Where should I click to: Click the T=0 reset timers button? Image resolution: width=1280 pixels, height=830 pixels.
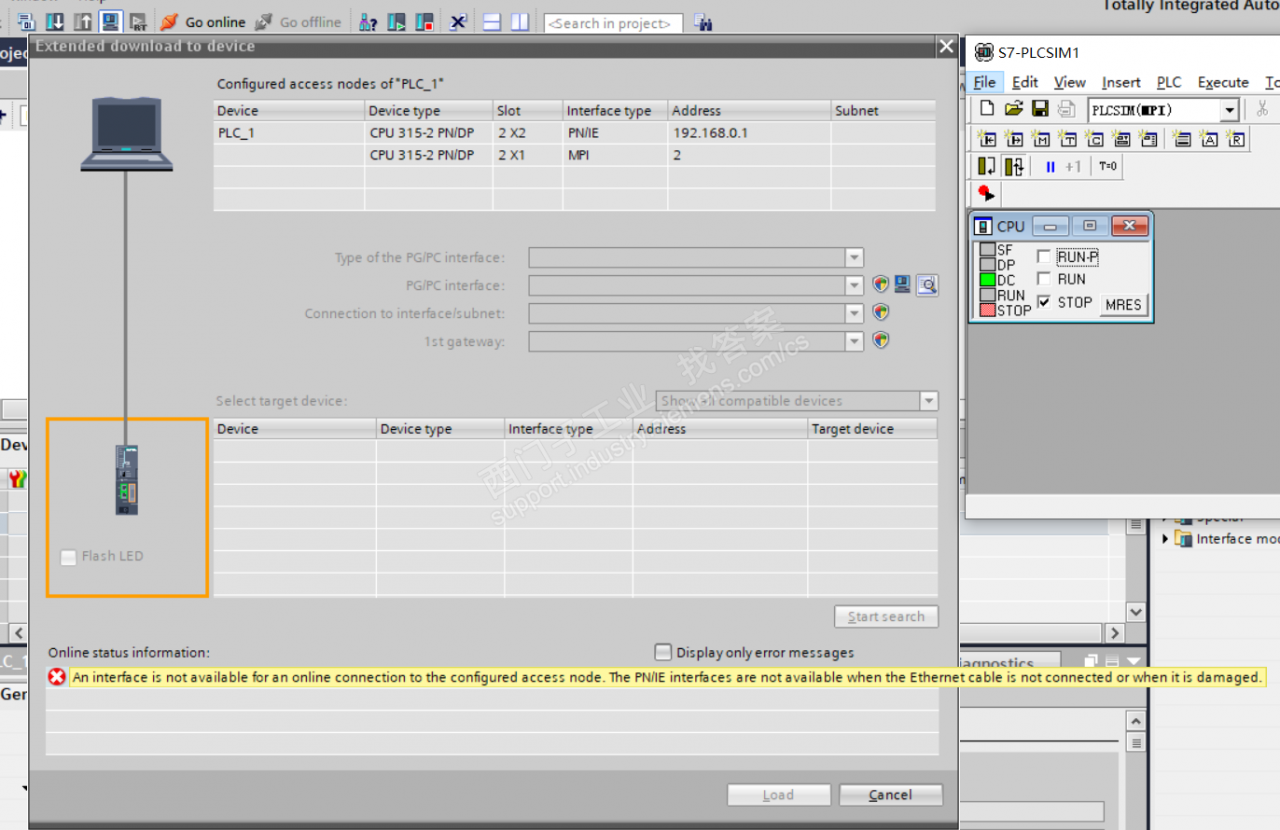pos(1108,167)
